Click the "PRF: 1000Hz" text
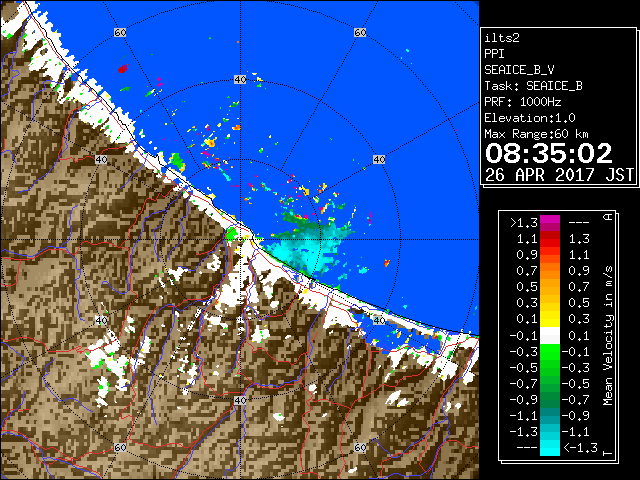 523,102
